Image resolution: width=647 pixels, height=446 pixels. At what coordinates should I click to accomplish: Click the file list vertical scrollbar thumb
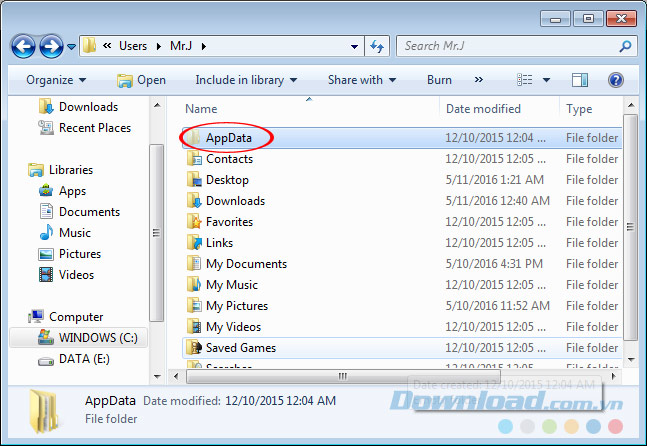click(x=630, y=227)
